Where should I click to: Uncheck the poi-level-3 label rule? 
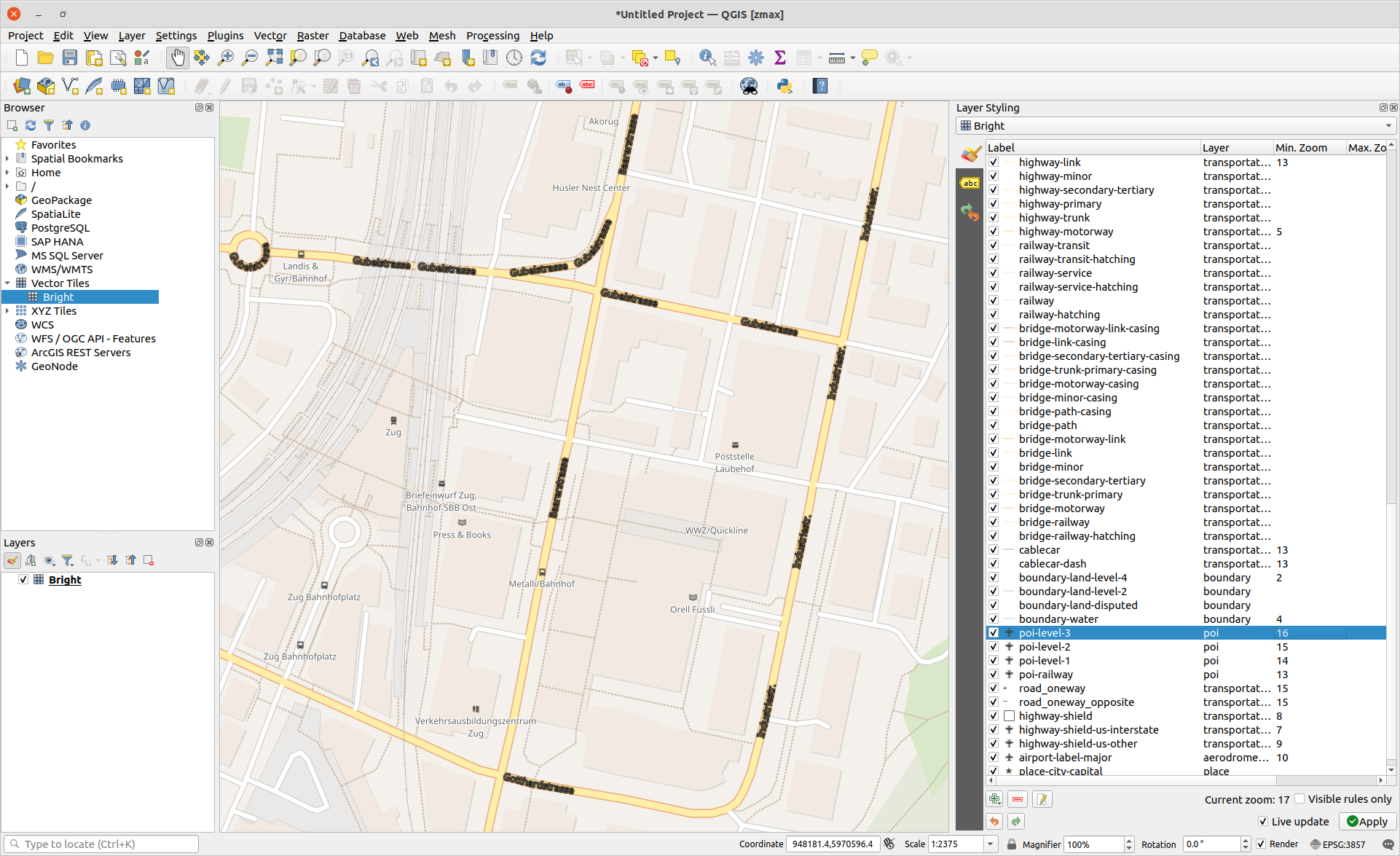pos(994,632)
